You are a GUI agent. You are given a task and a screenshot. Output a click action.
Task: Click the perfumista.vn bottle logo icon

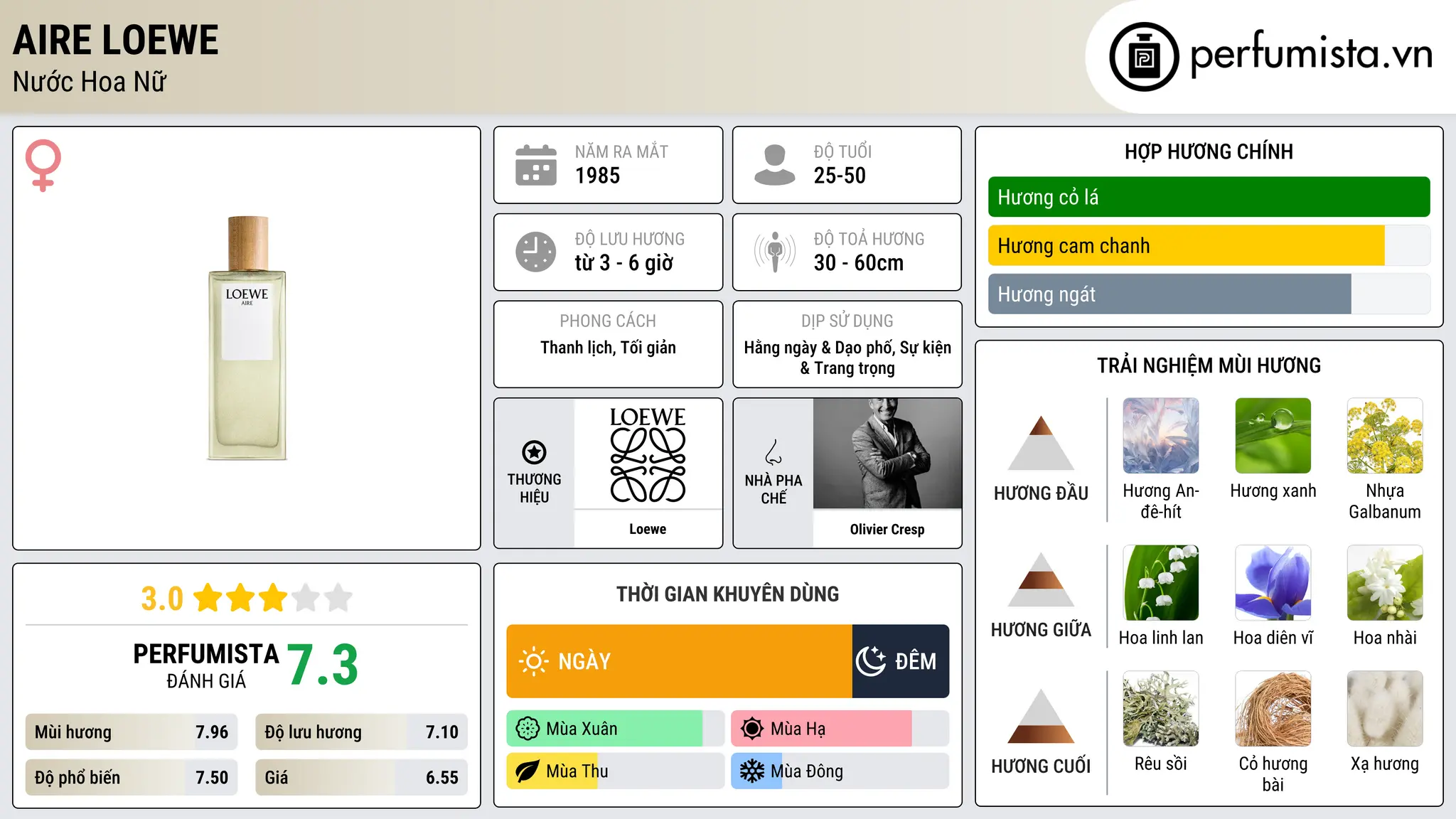click(1144, 57)
